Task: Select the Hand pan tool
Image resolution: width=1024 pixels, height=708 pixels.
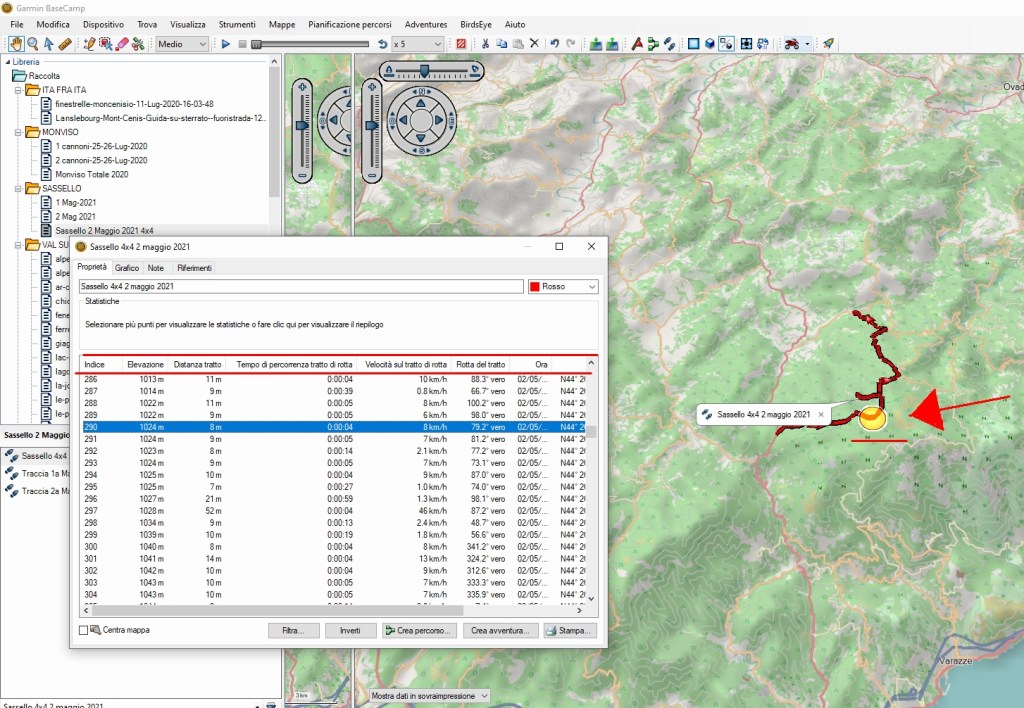Action: click(x=15, y=44)
